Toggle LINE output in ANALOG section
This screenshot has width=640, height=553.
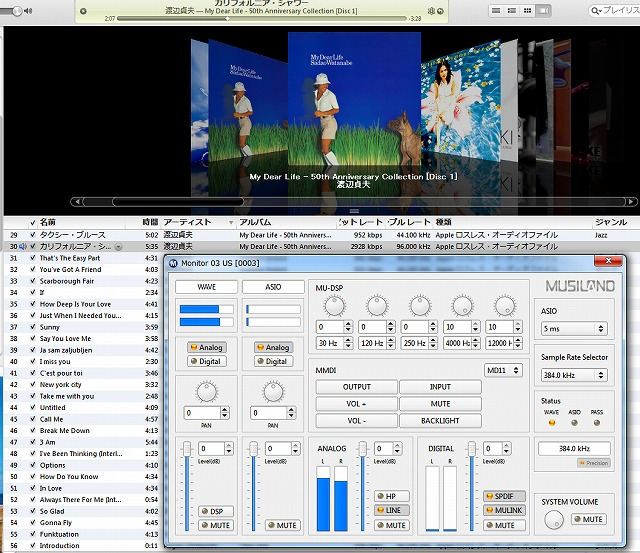click(x=392, y=511)
